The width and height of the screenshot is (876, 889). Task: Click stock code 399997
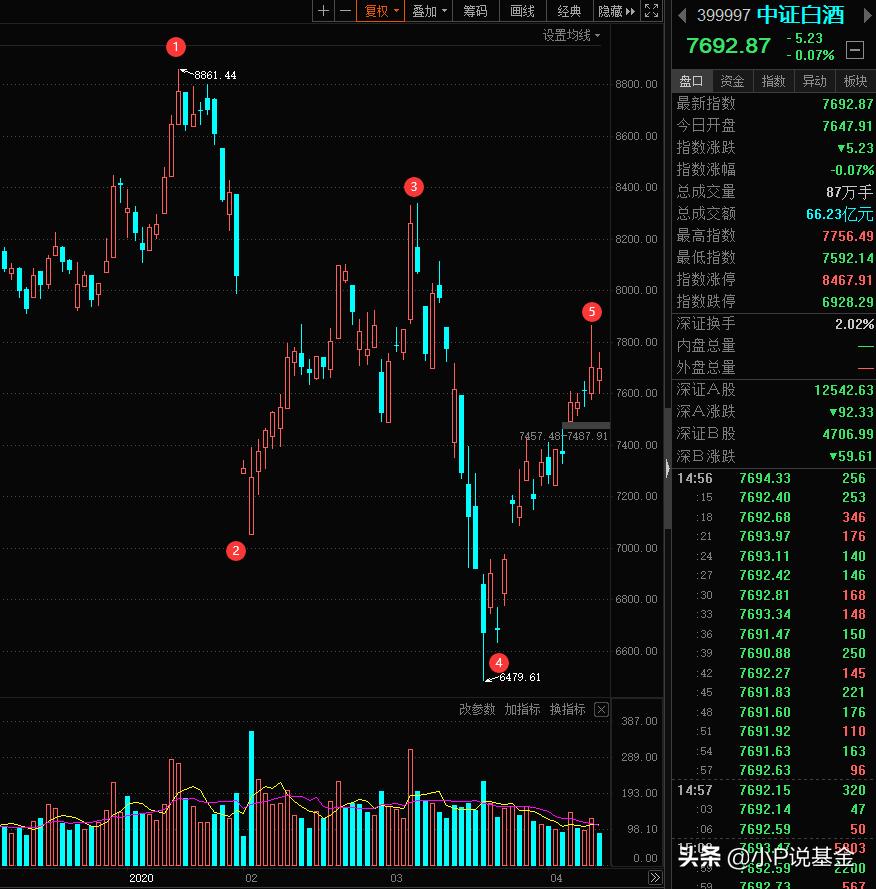click(x=723, y=15)
